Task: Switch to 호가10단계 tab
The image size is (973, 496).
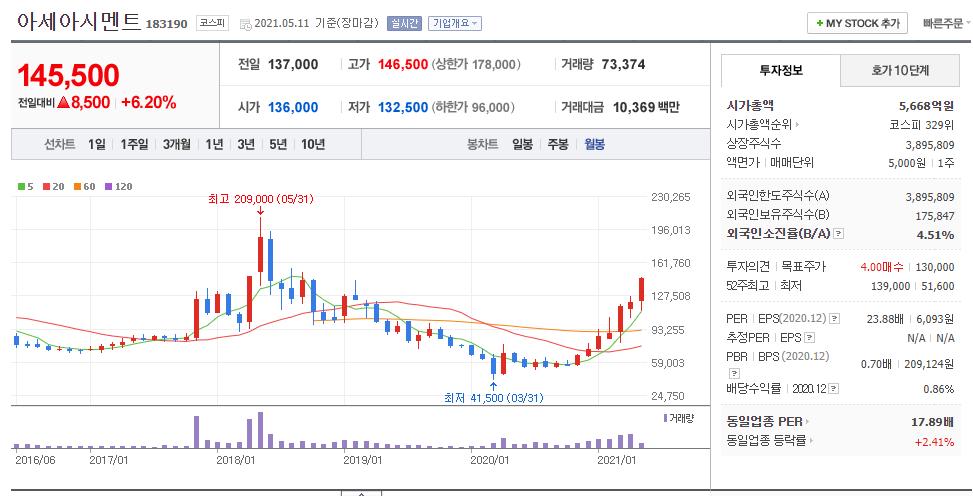Action: pyautogui.click(x=900, y=71)
